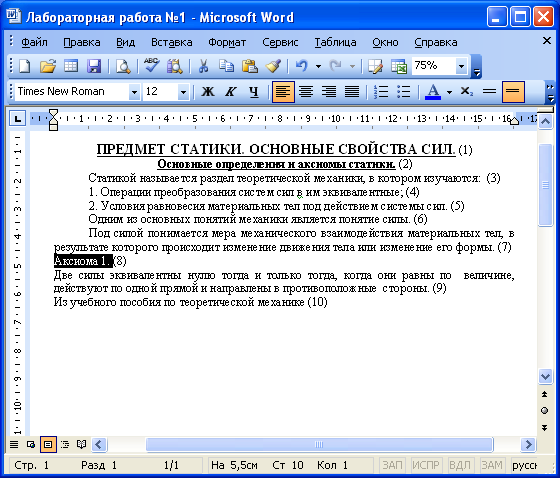The image size is (560, 478).
Task: Click the ИСПР status indicator
Action: coord(426,465)
